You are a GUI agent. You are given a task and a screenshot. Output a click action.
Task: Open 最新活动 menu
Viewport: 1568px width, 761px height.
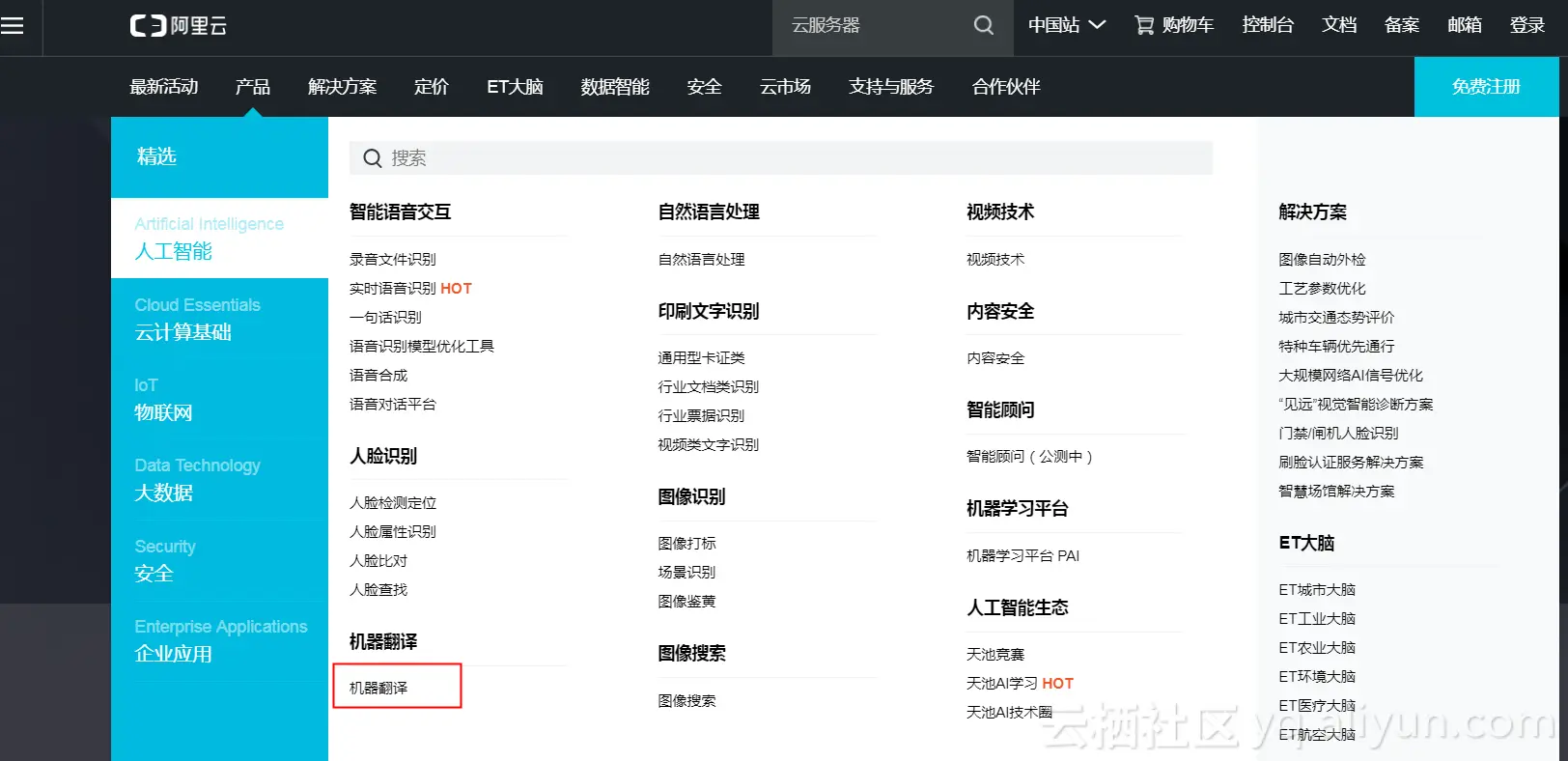tap(164, 87)
